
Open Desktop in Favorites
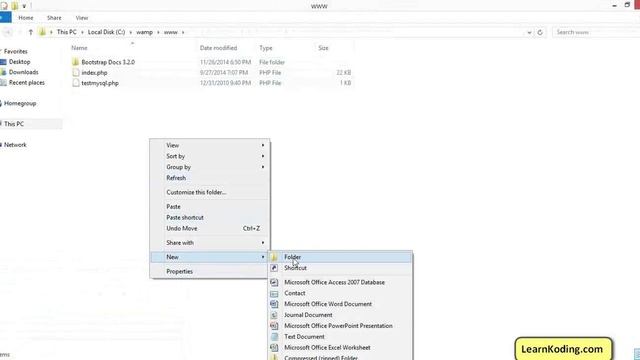(x=19, y=62)
